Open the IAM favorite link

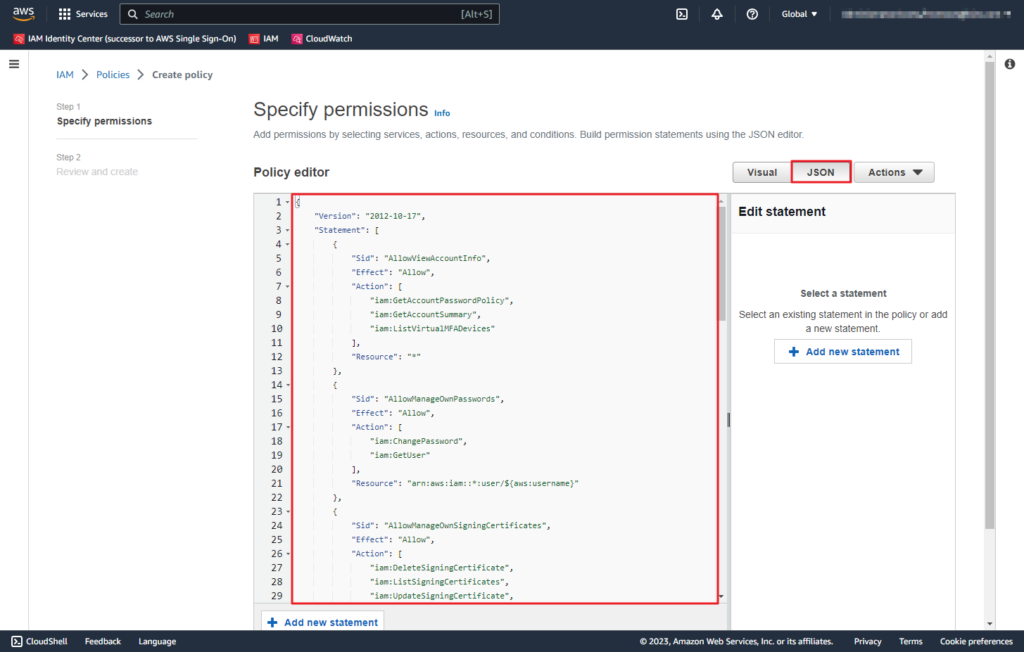pos(270,39)
